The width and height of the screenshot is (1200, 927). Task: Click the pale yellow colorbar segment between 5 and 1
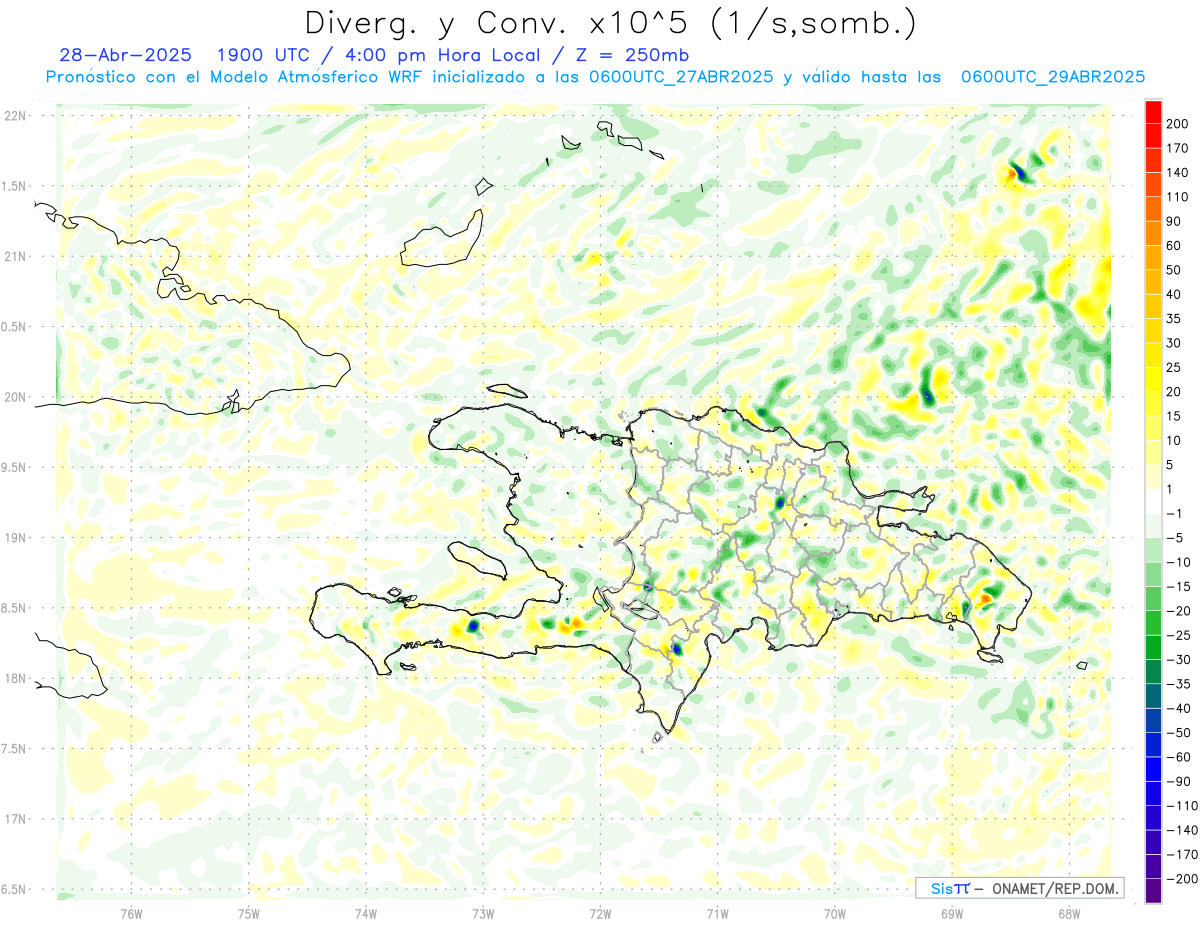pyautogui.click(x=1153, y=477)
